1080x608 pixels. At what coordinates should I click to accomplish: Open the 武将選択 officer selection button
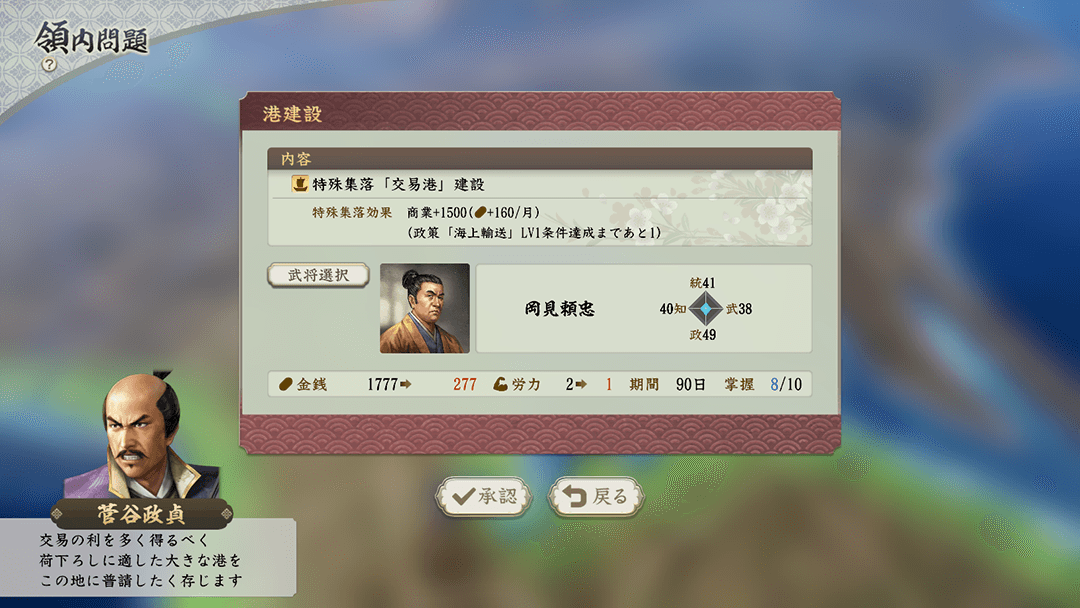pos(318,275)
